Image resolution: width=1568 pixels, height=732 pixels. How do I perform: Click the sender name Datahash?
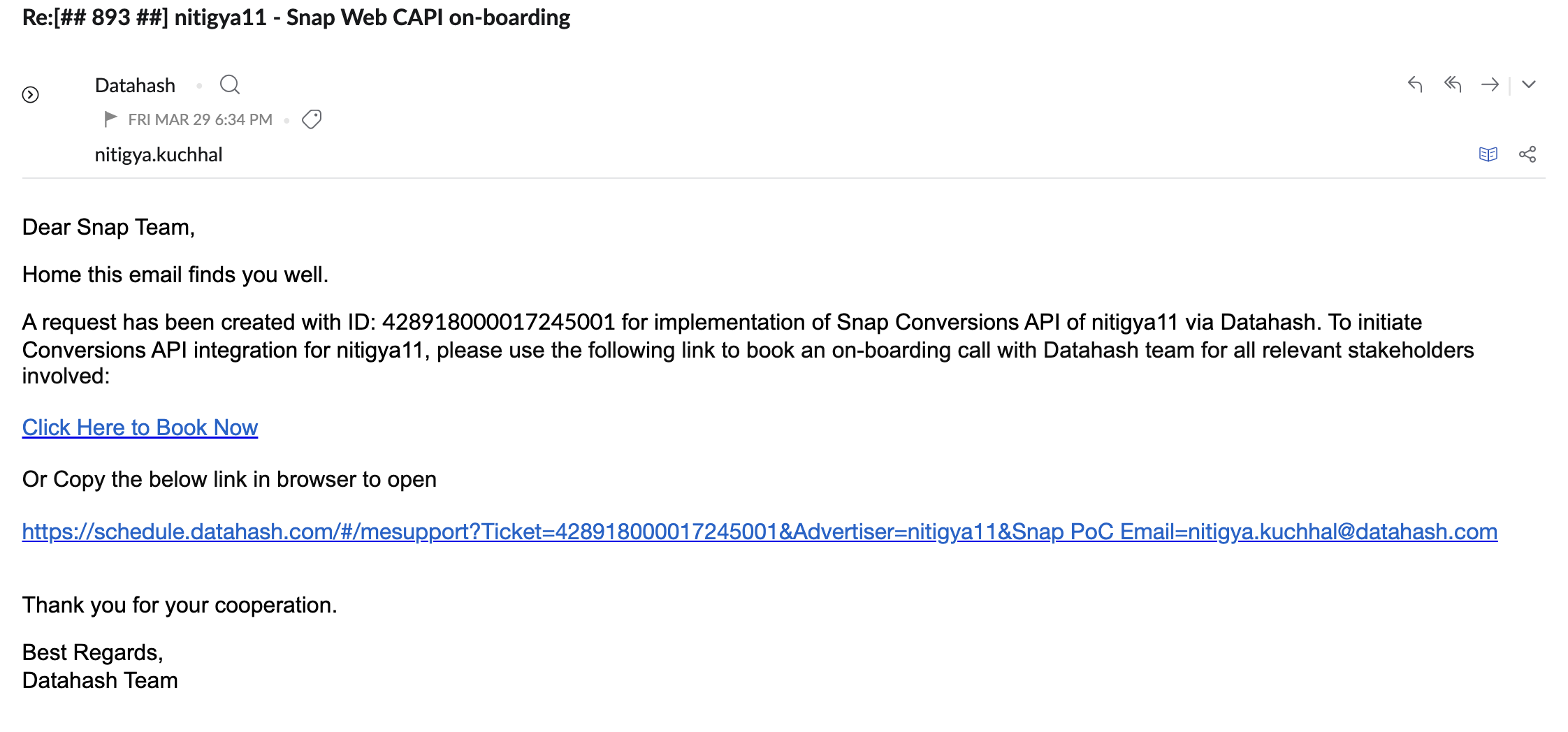pos(135,85)
